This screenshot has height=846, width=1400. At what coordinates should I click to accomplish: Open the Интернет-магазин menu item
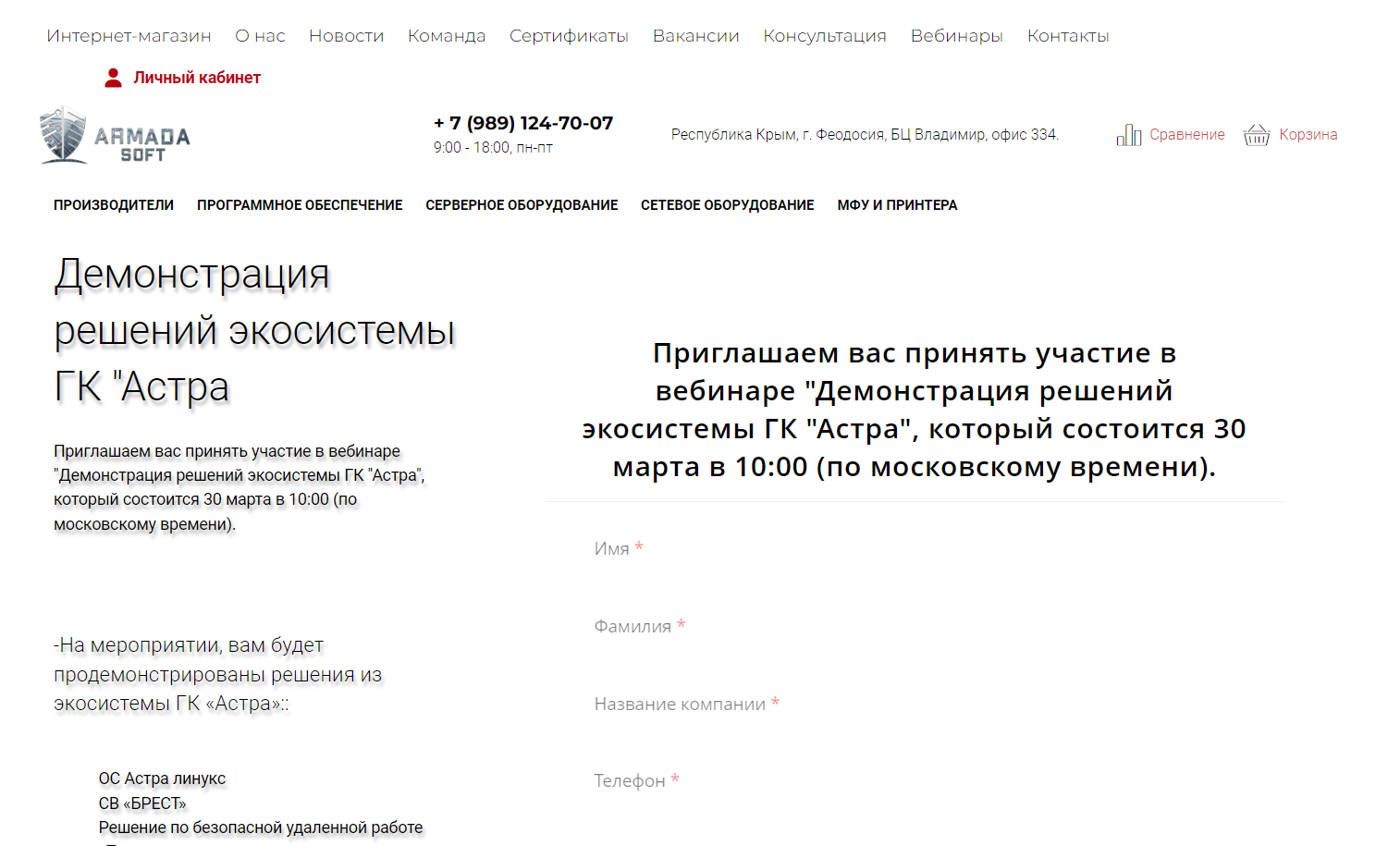[129, 36]
